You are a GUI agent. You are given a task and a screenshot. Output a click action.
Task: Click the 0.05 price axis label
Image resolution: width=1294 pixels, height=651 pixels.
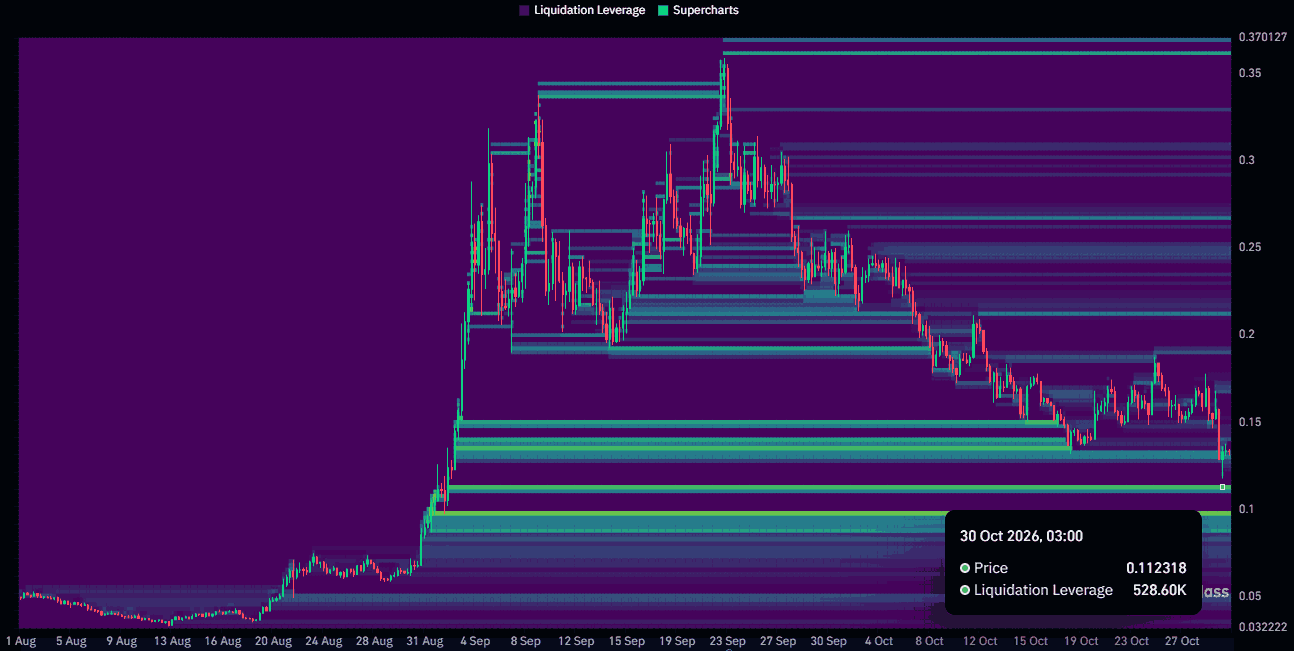pyautogui.click(x=1249, y=596)
